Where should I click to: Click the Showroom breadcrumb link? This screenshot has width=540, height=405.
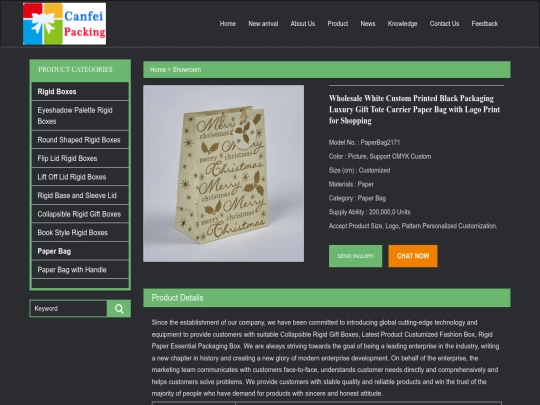coord(187,70)
